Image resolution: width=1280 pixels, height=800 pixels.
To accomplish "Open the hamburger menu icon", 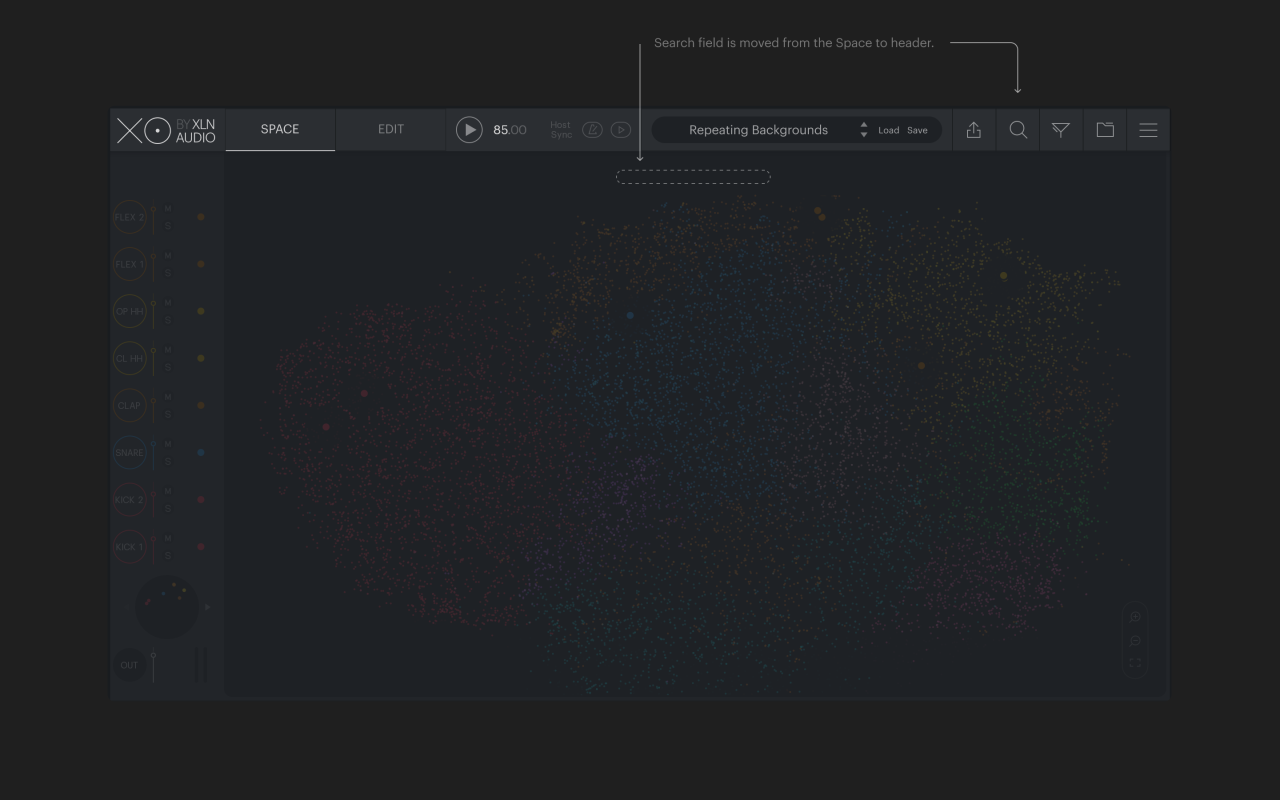I will point(1148,130).
